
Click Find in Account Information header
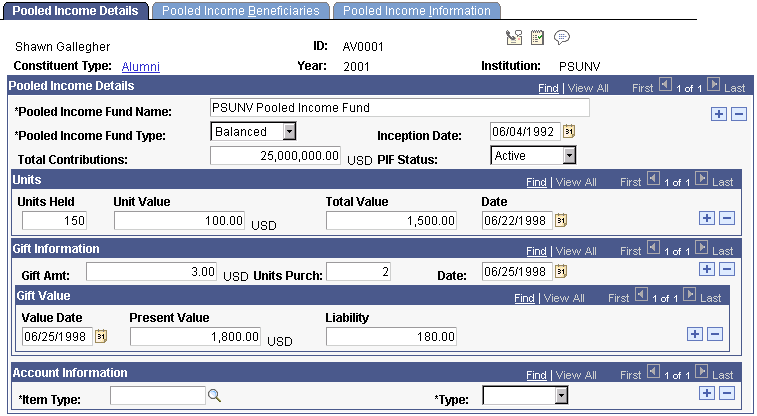pyautogui.click(x=536, y=375)
